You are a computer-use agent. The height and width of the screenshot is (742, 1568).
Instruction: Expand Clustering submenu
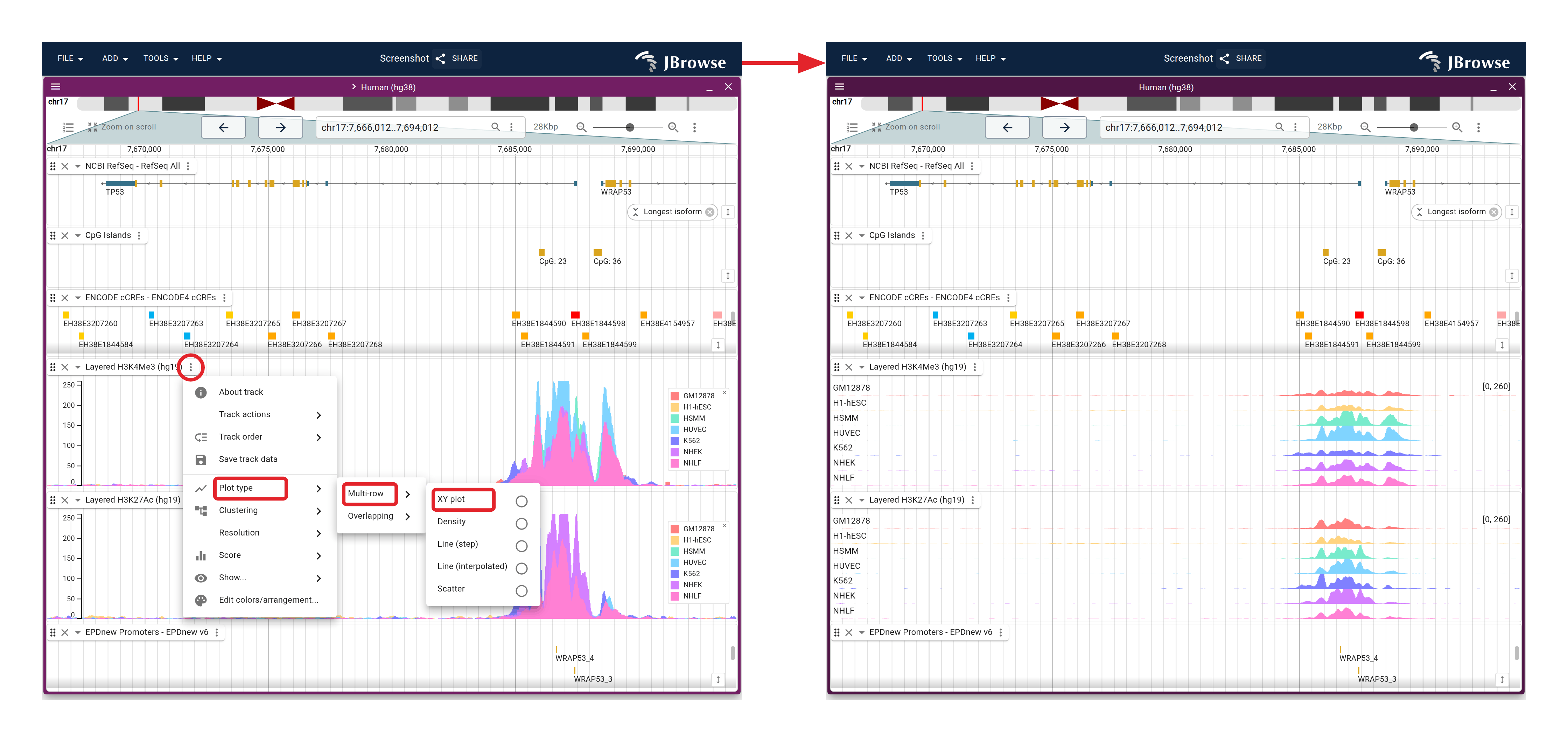(259, 511)
